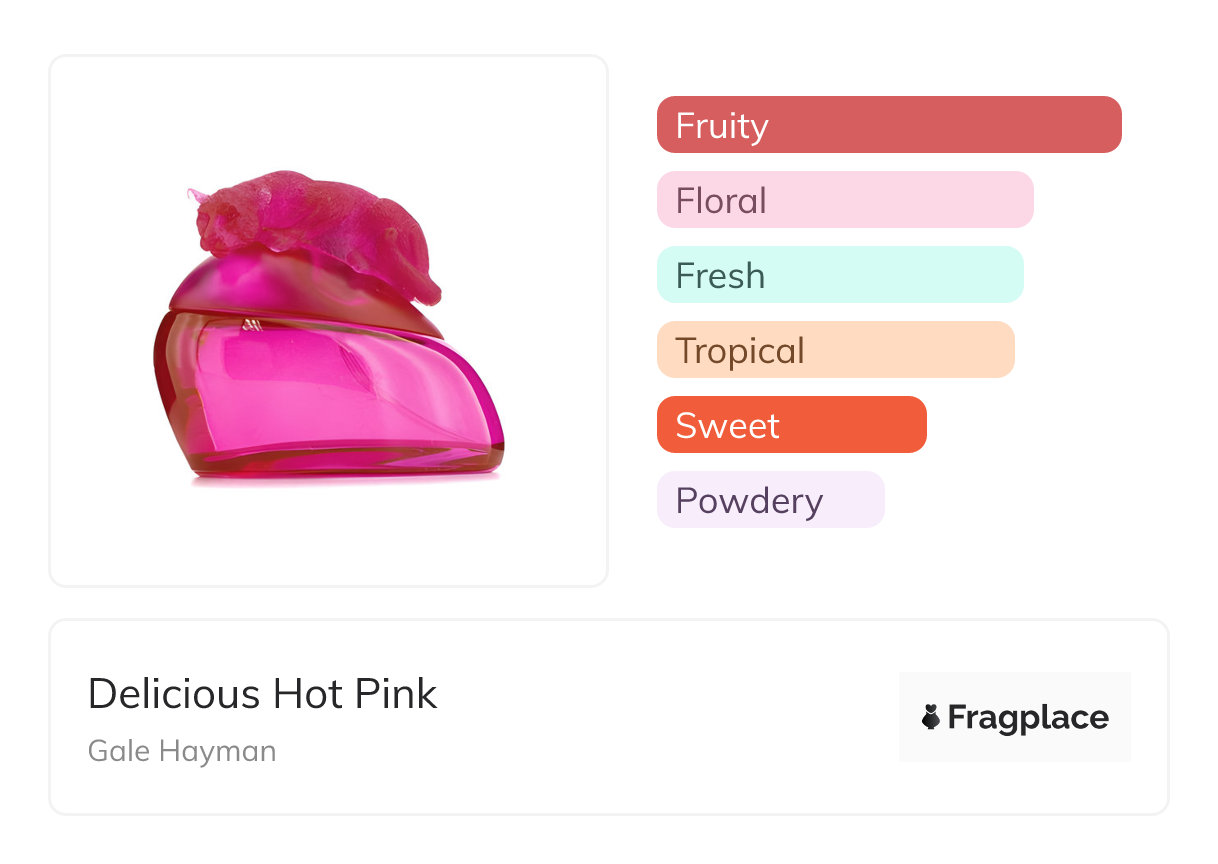Click the Sweet label text

coord(727,426)
